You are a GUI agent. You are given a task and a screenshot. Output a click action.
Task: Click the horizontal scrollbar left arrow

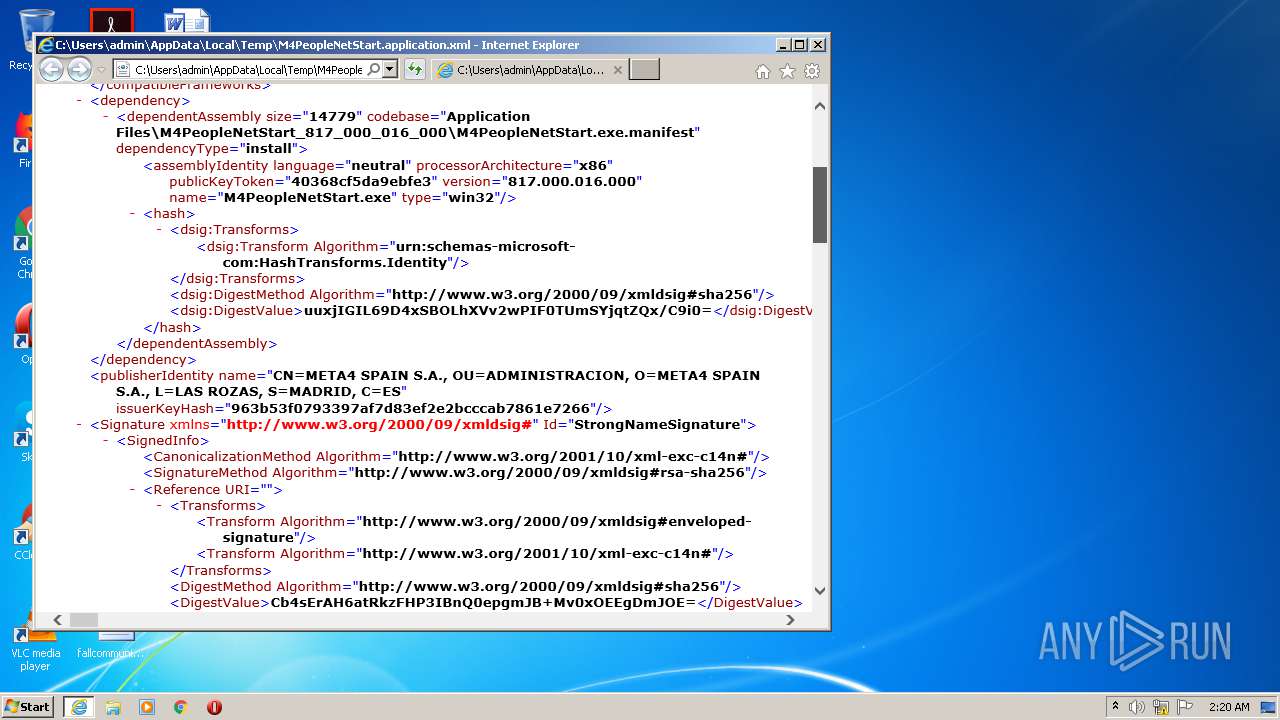click(x=57, y=620)
